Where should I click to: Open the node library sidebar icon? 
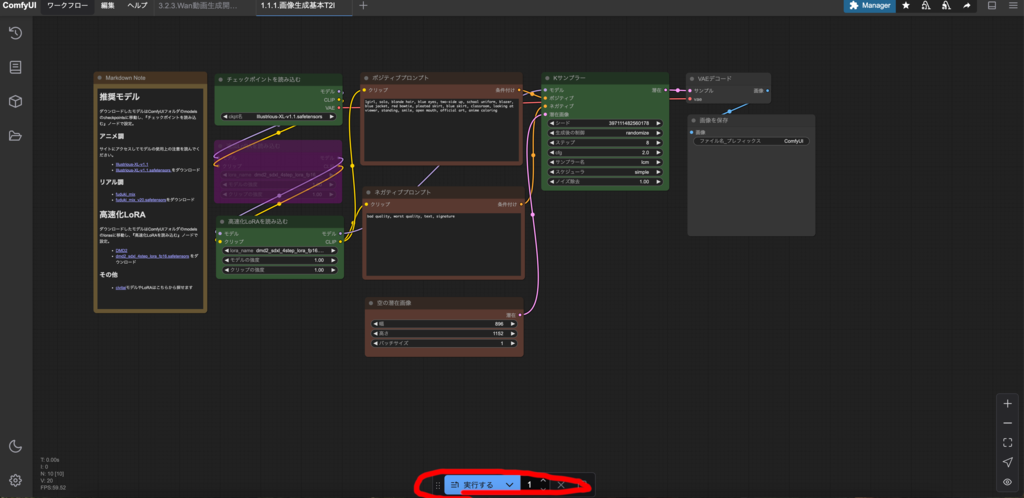tap(15, 67)
